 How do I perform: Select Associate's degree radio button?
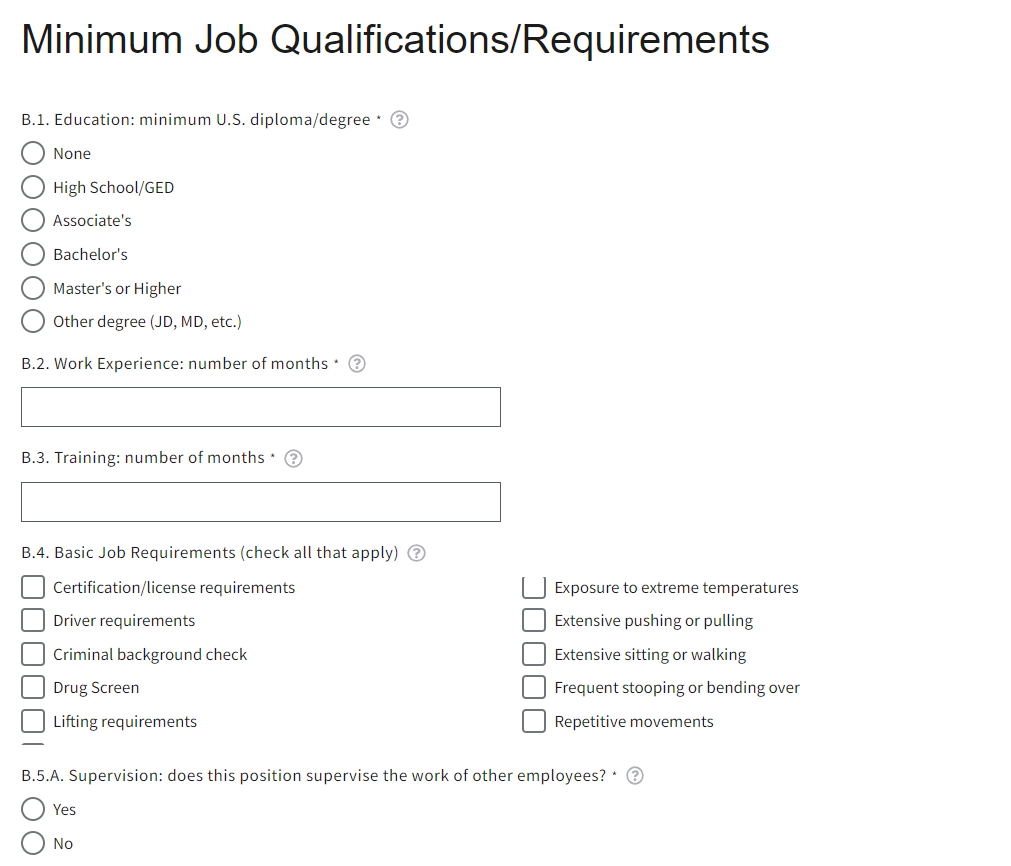pos(34,220)
